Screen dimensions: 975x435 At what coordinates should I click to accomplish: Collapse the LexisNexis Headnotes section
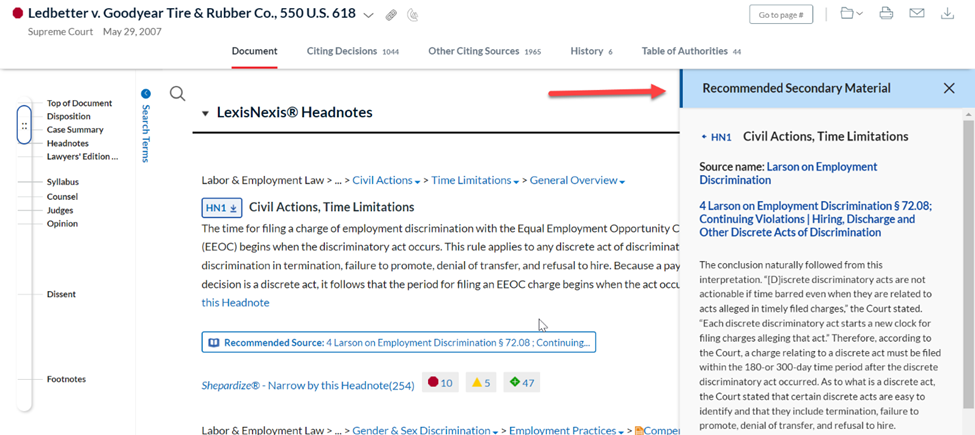[205, 113]
